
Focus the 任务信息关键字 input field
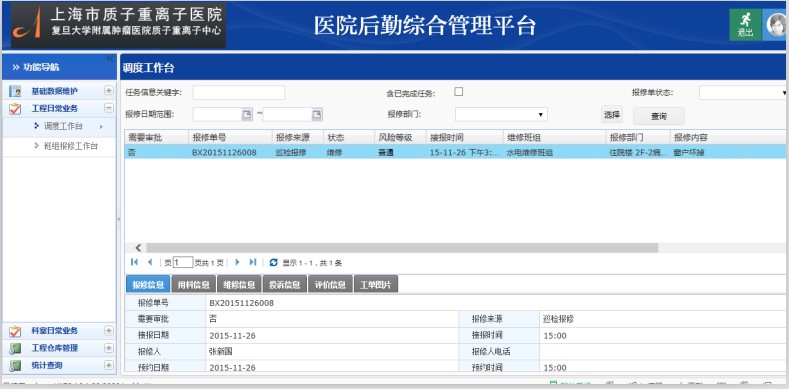click(239, 93)
